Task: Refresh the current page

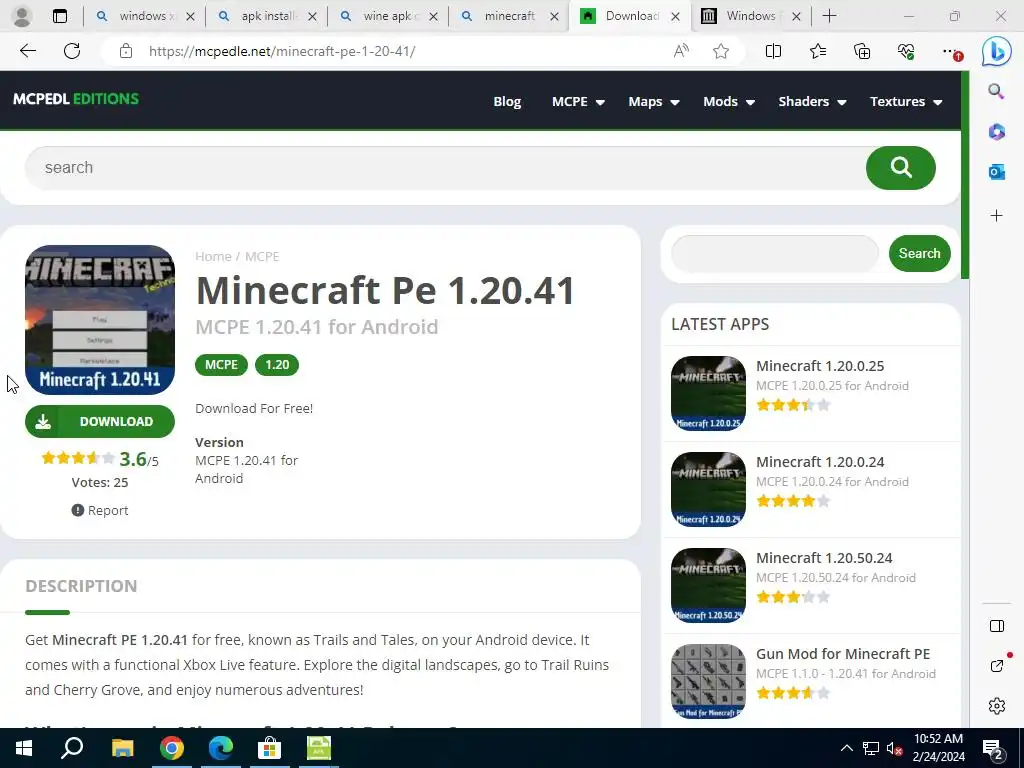Action: pyautogui.click(x=72, y=51)
